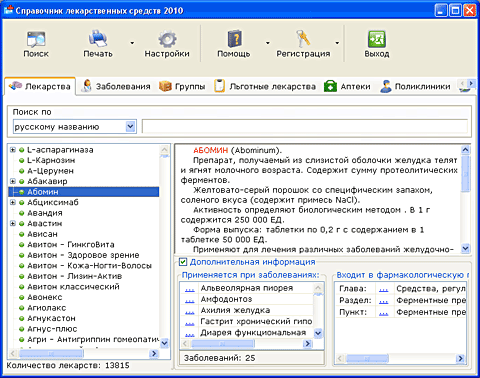This screenshot has width=480, height=378.
Task: Select Авандия in the drug list
Action: [x=45, y=213]
